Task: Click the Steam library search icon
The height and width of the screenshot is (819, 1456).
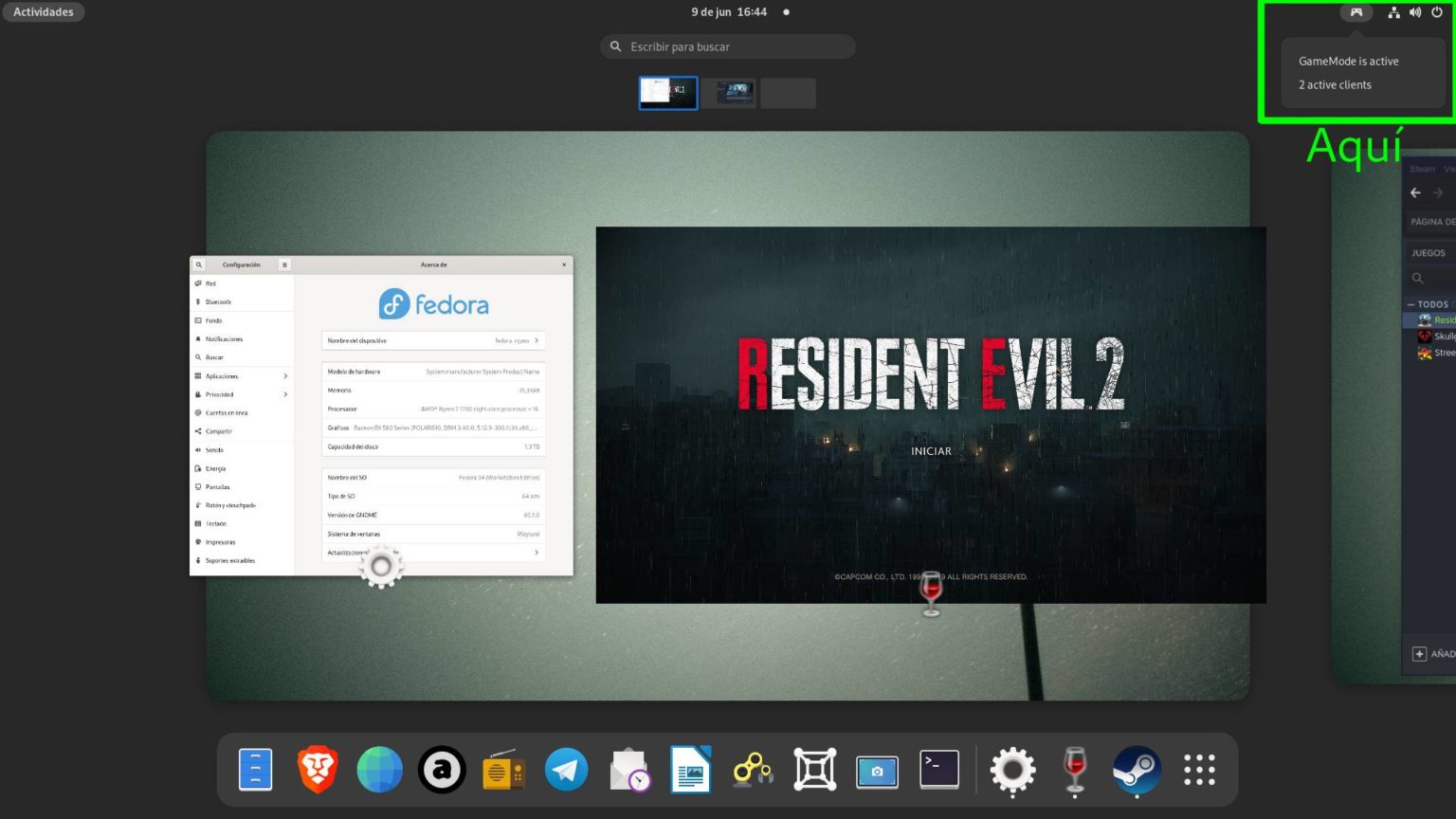Action: click(1417, 279)
